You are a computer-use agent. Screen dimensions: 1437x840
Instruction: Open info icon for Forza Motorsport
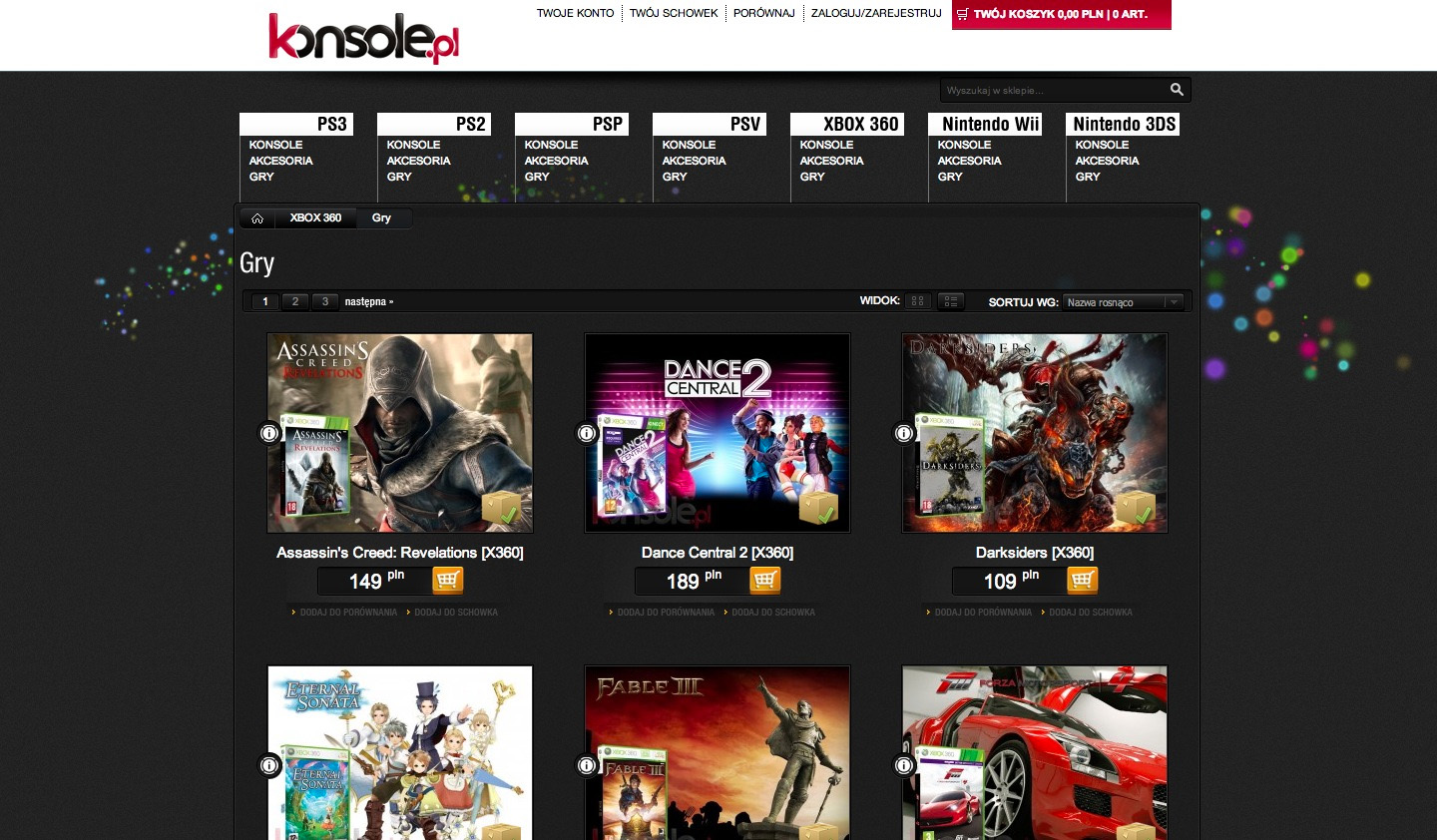click(x=904, y=765)
